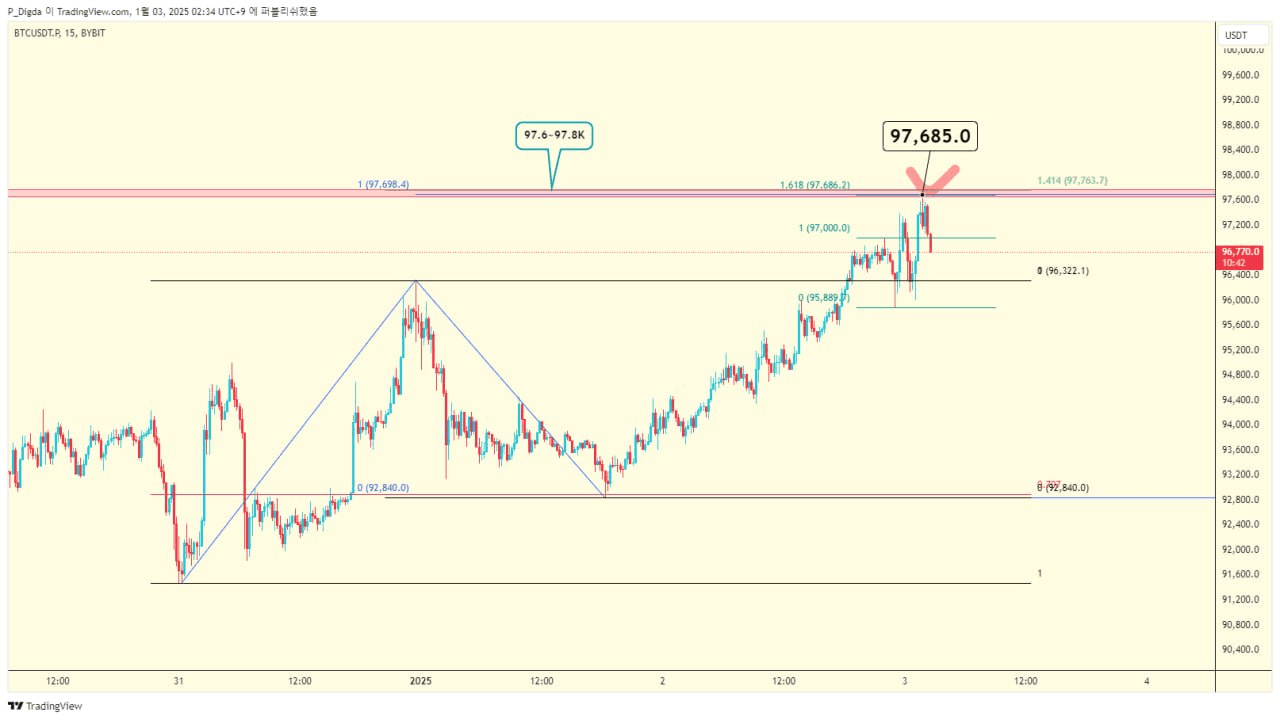
Task: Click the day 4 label on time axis
Action: pyautogui.click(x=1146, y=681)
